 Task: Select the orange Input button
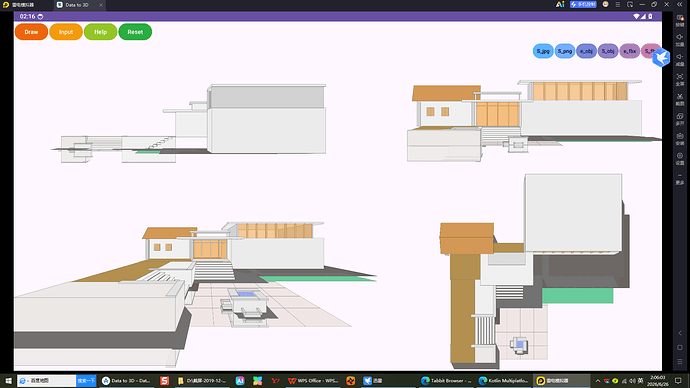[x=66, y=32]
